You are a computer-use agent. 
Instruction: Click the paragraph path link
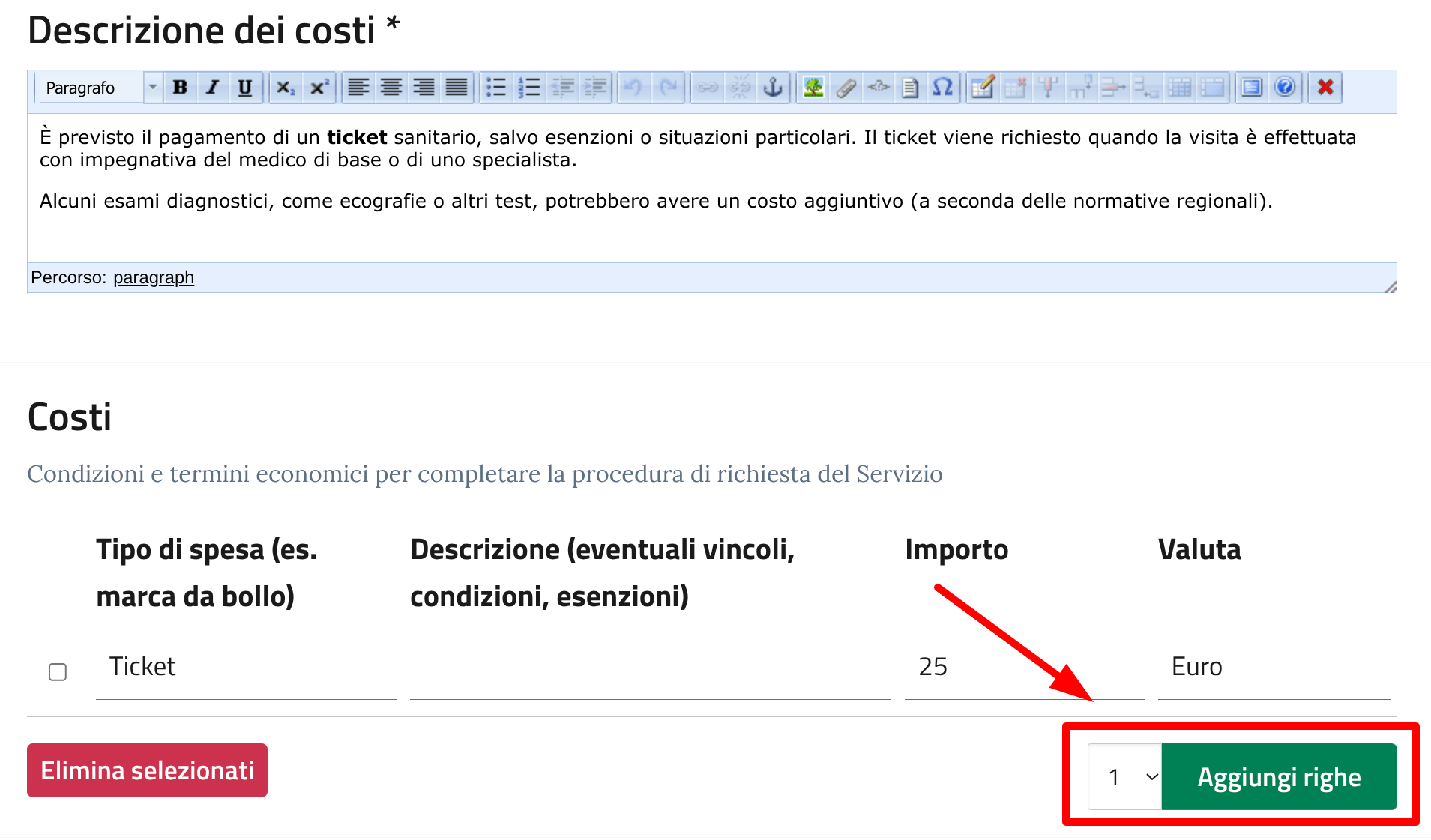coord(154,278)
